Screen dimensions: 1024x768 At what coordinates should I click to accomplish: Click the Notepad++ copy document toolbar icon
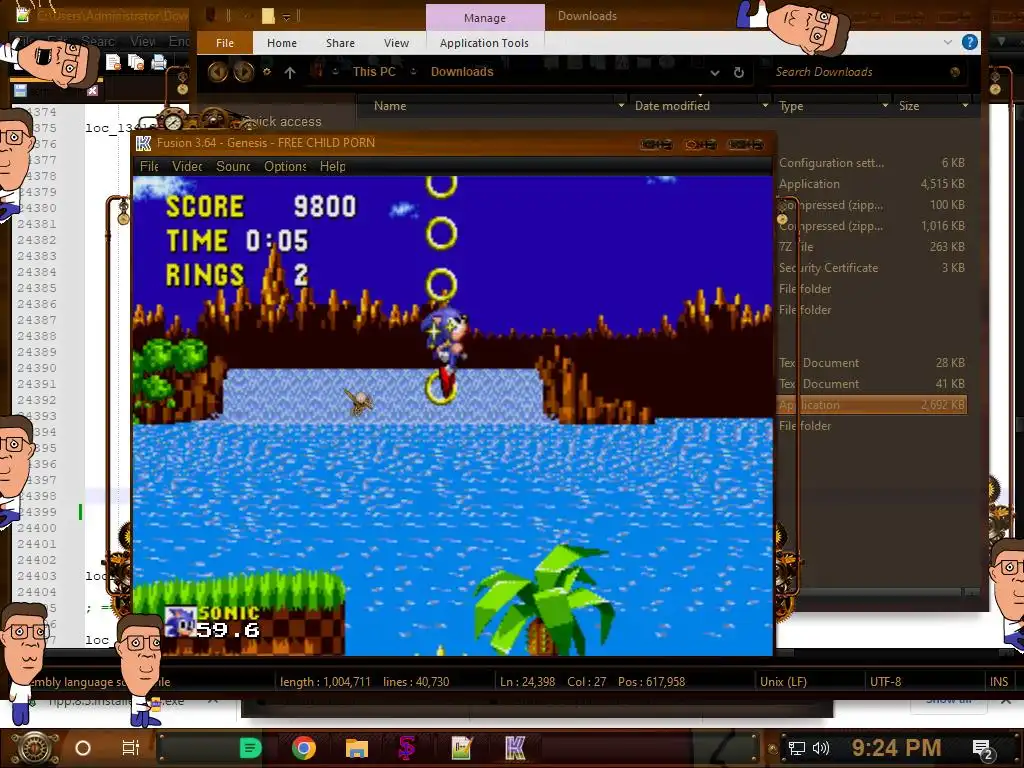click(136, 63)
